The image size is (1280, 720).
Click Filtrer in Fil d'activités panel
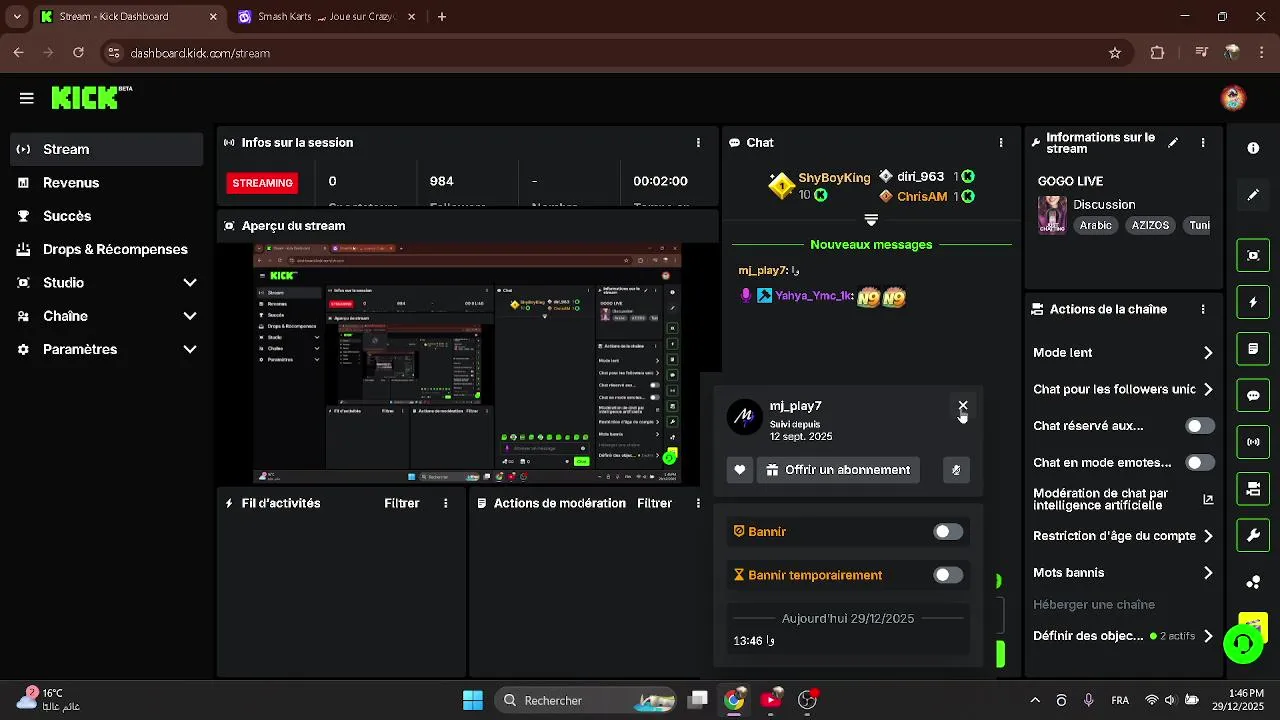pos(402,503)
